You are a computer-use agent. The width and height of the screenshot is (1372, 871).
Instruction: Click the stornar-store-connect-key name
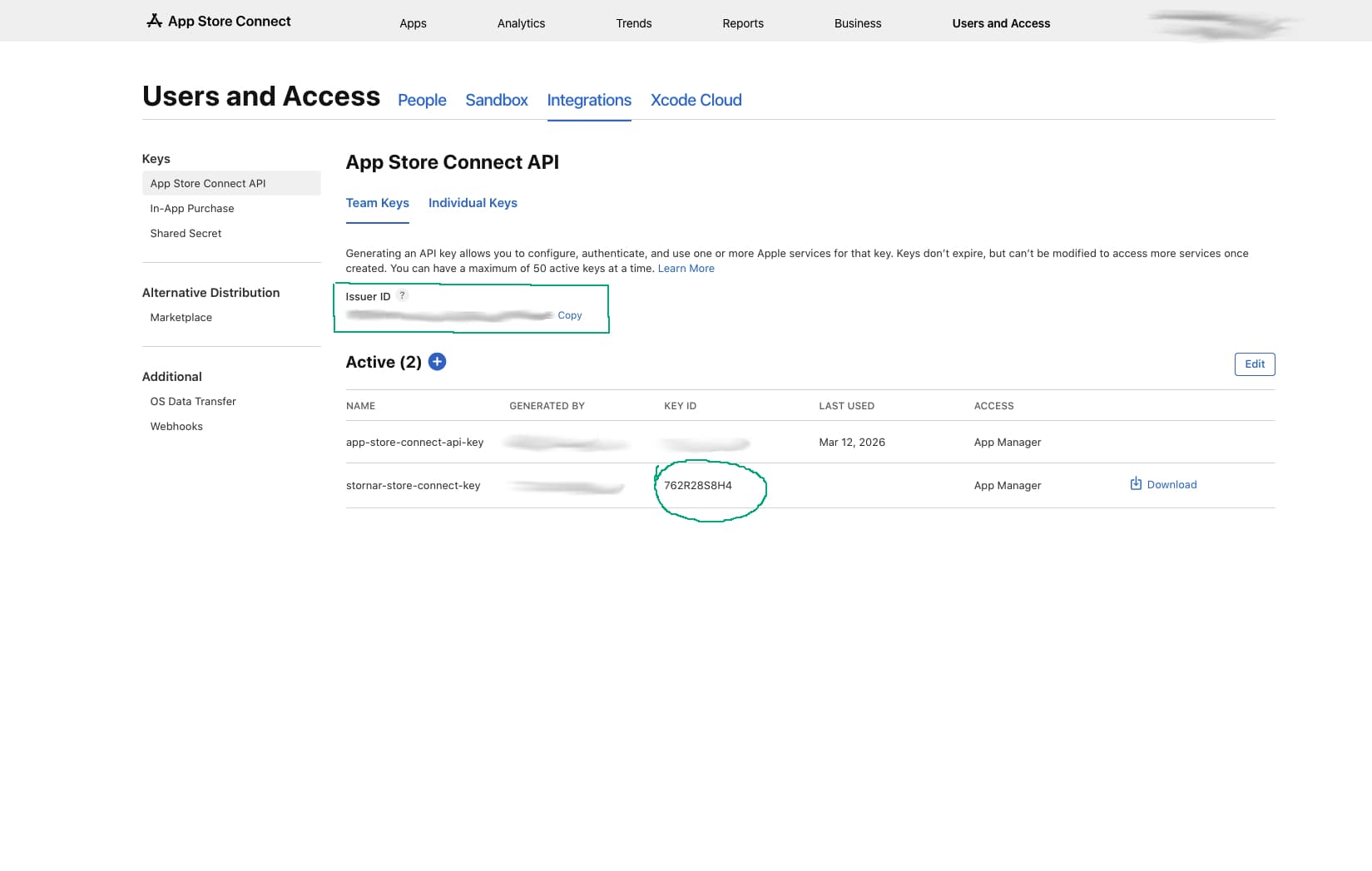coord(413,485)
